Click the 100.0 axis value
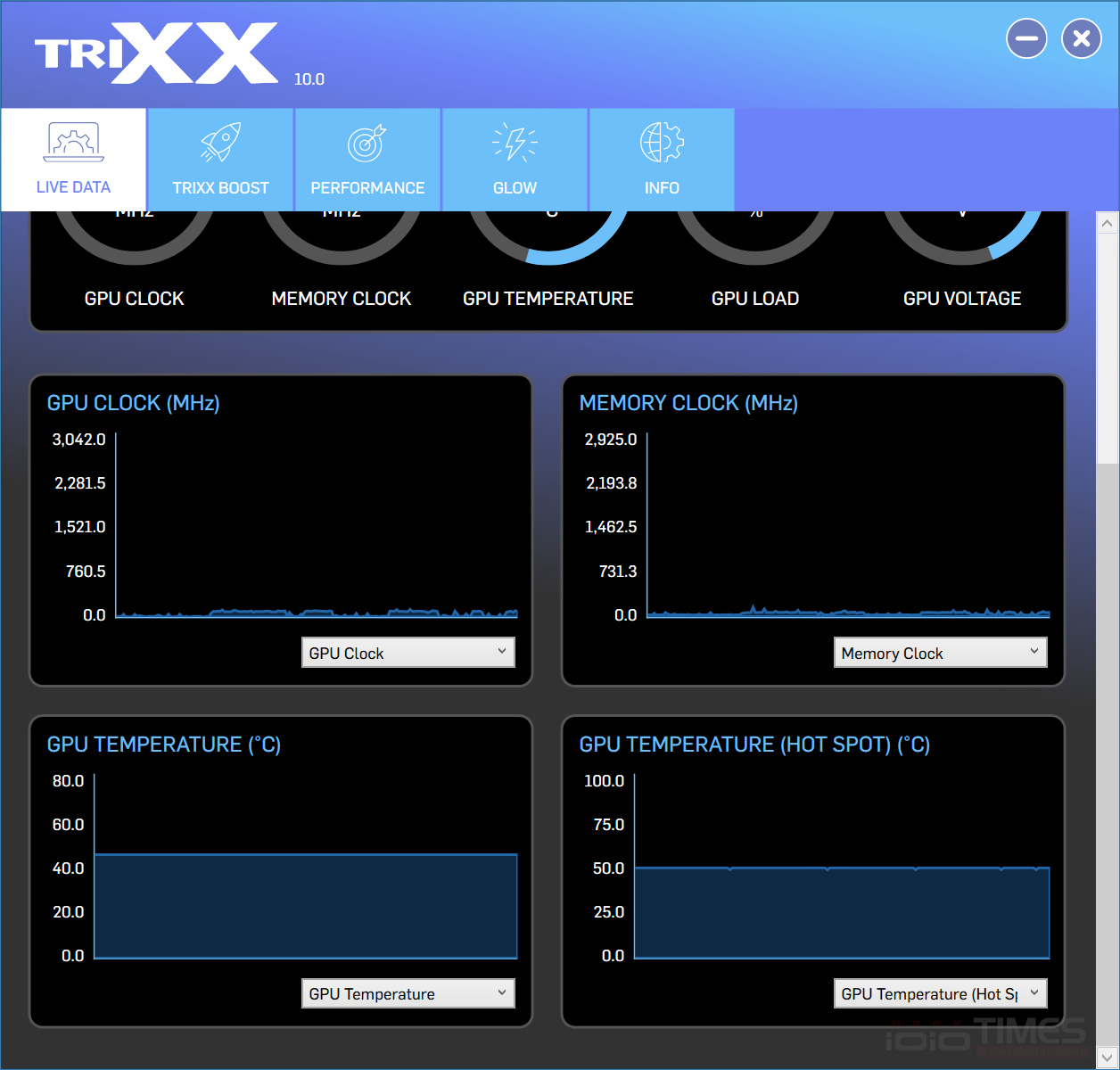The width and height of the screenshot is (1120, 1070). [605, 781]
